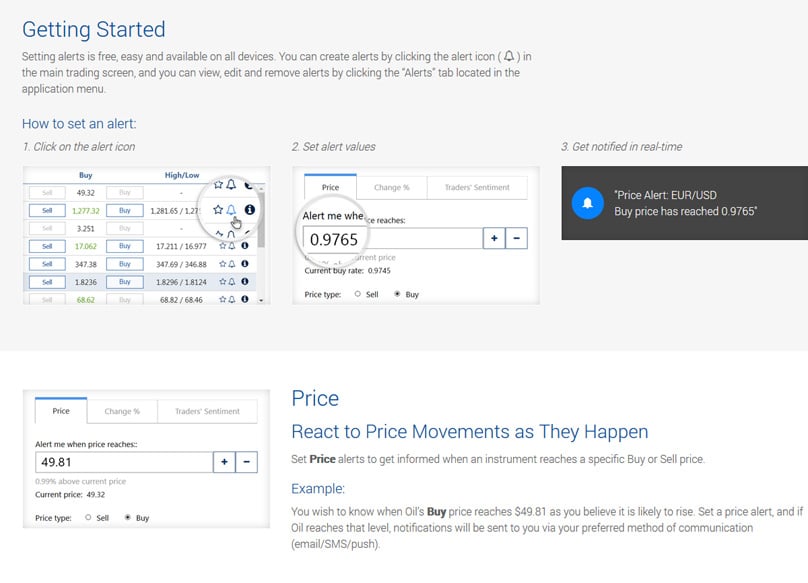Open Change % tab in lower alert panel
808x583 pixels.
tap(122, 411)
